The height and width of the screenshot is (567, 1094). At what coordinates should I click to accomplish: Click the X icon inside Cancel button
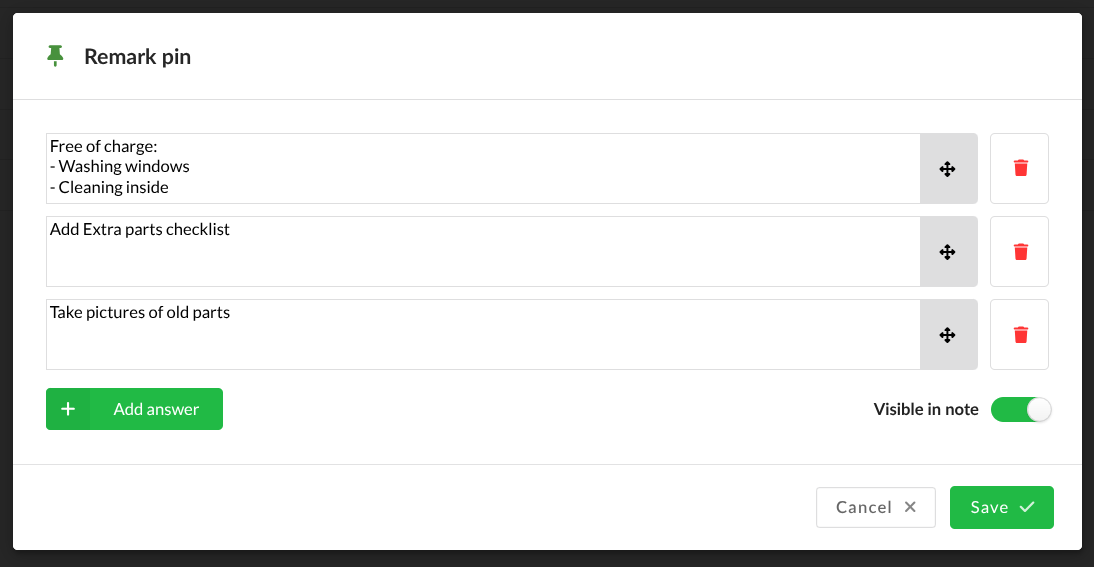[910, 507]
